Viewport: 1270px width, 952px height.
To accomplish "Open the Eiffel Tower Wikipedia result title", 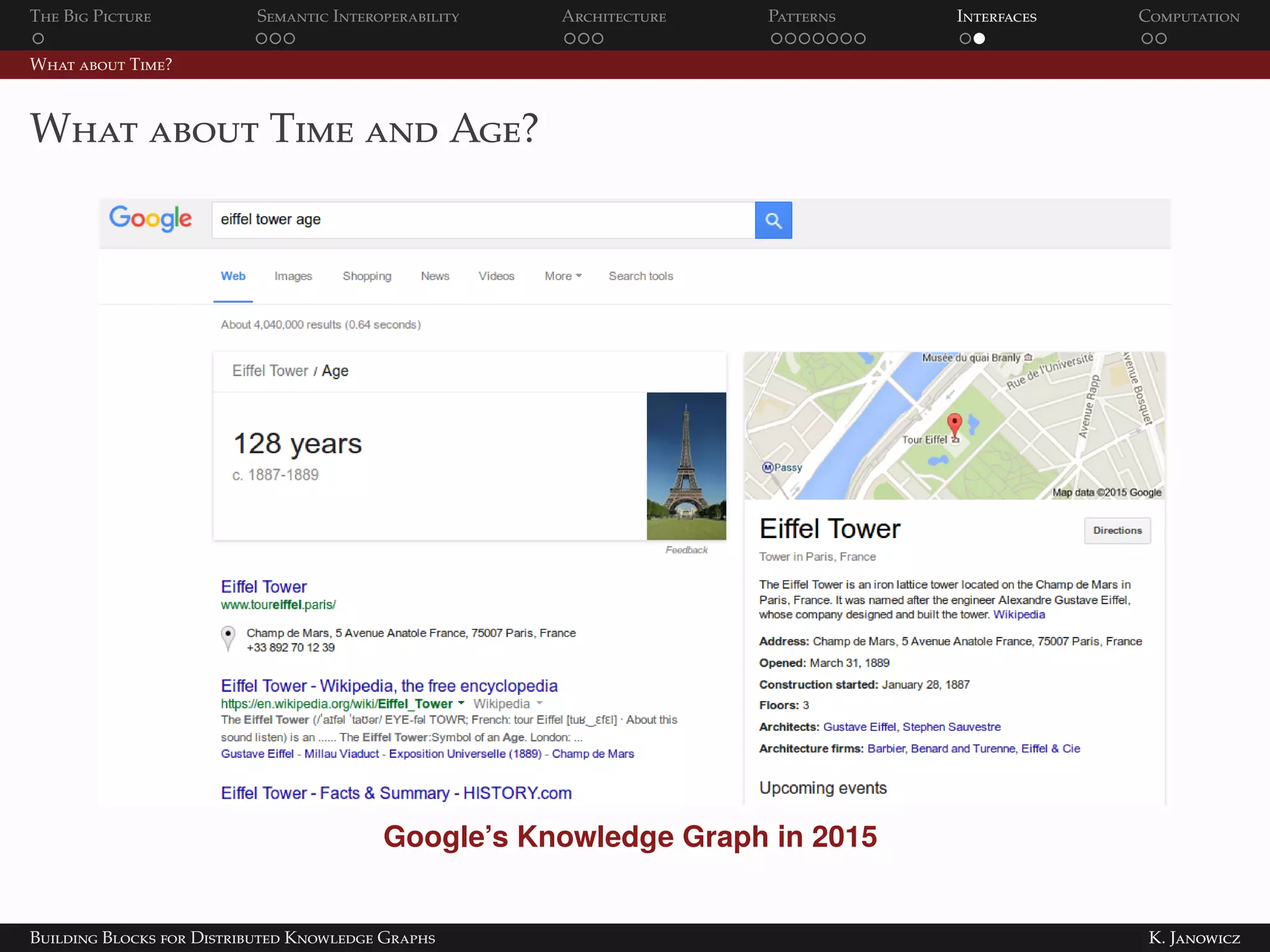I will click(389, 685).
